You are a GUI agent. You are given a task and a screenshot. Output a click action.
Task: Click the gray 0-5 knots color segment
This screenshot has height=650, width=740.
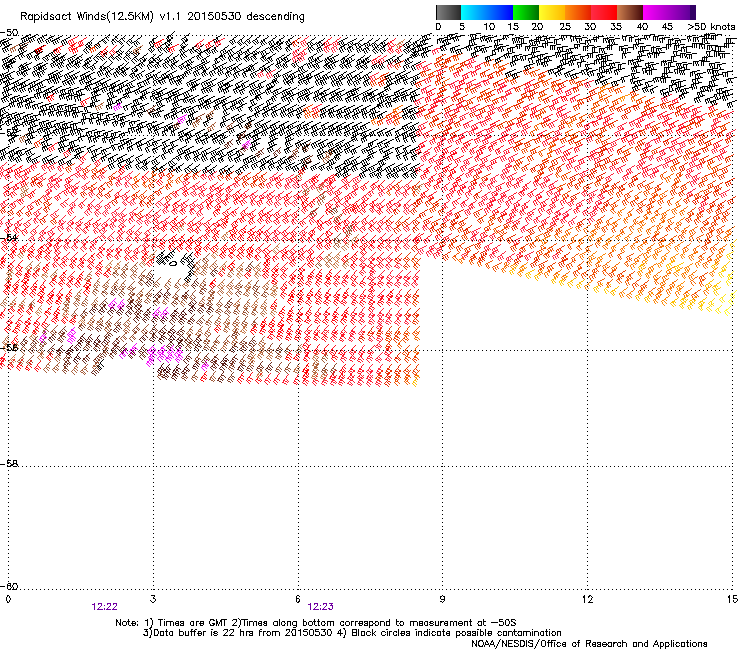(x=448, y=12)
